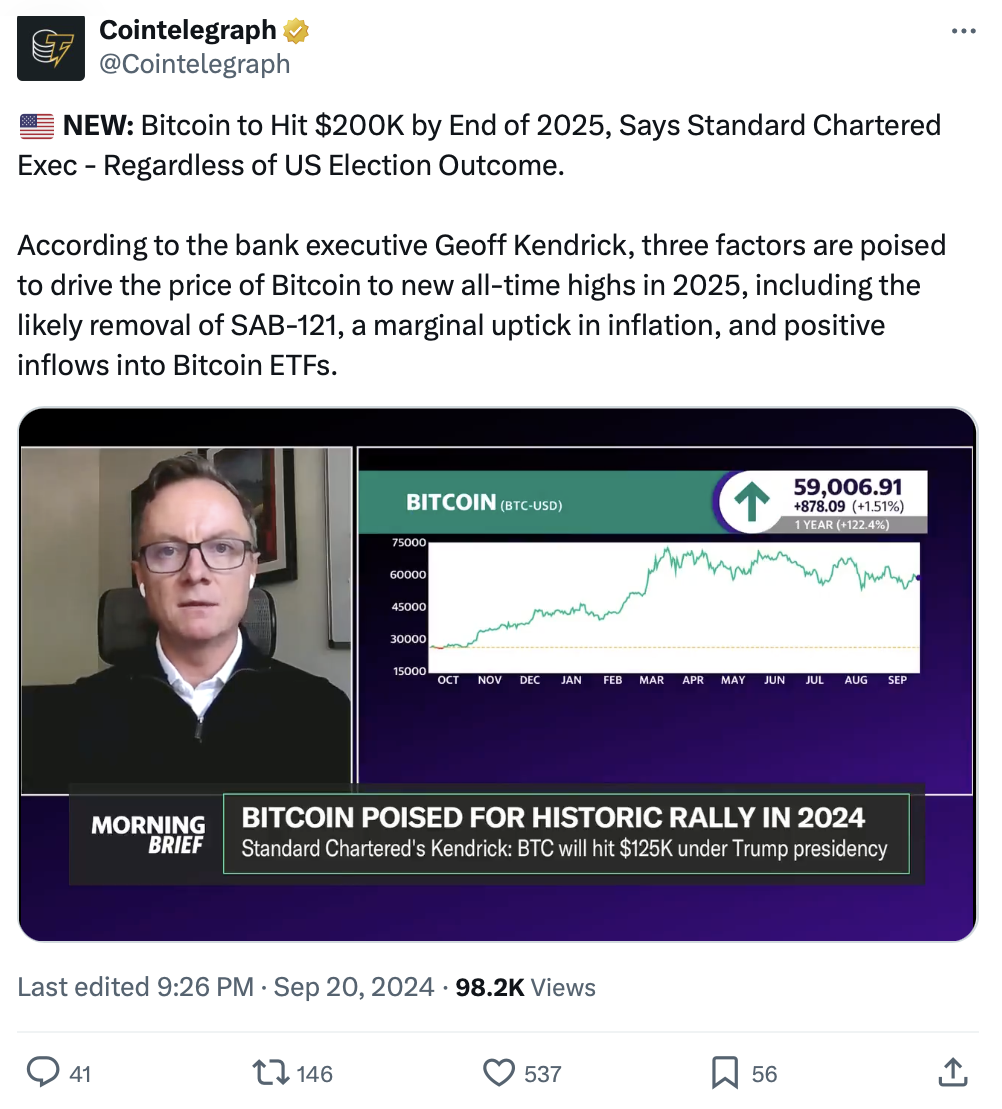The width and height of the screenshot is (1002, 1109).
Task: Click the Sep 20, 2024 date
Action: pyautogui.click(x=354, y=987)
